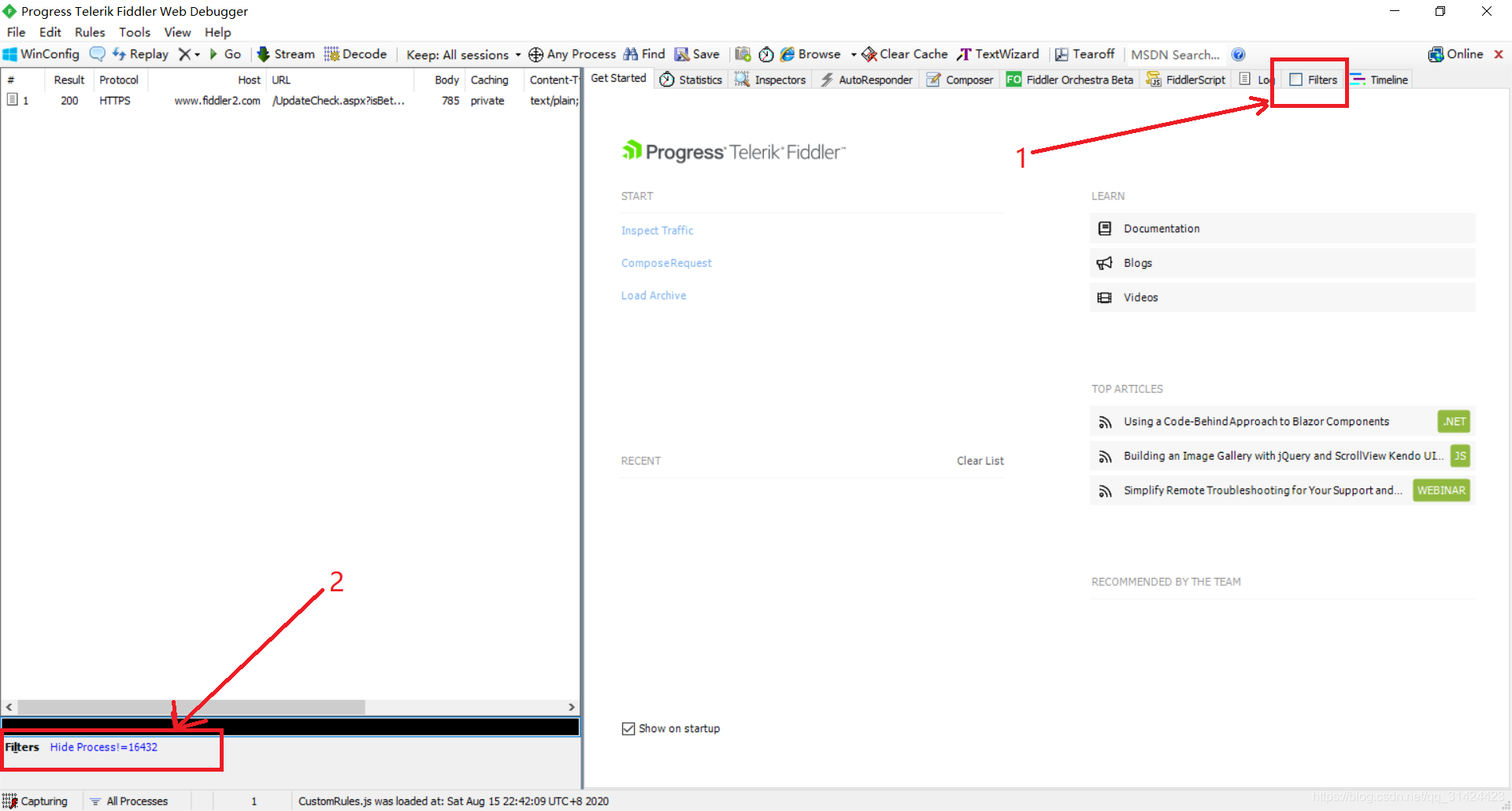Open the Rules menu
The height and width of the screenshot is (811, 1512).
click(x=90, y=32)
